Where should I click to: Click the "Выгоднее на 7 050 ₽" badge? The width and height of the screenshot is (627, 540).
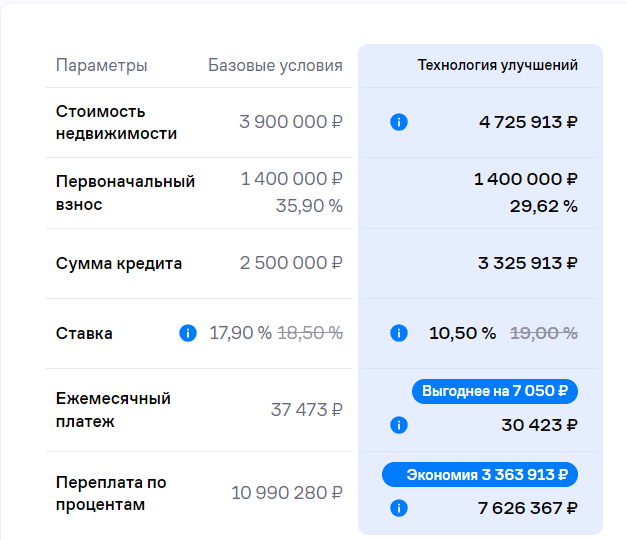(494, 391)
